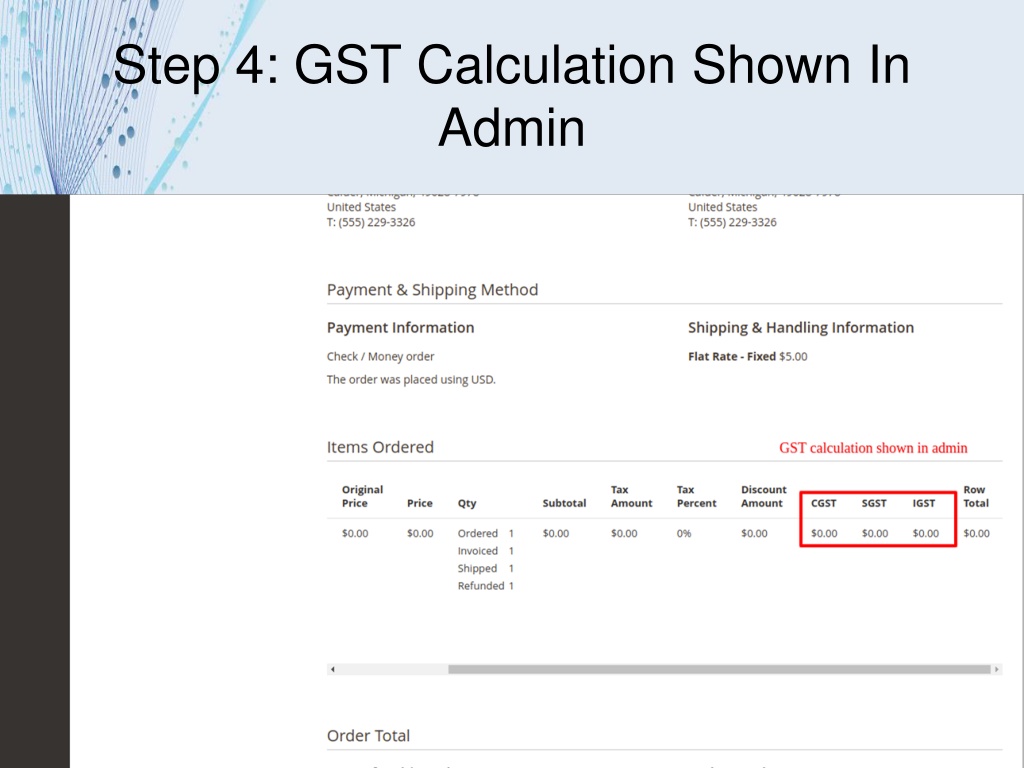Screen dimensions: 1024x768
Task: Click the left address United States line
Action: click(x=361, y=207)
